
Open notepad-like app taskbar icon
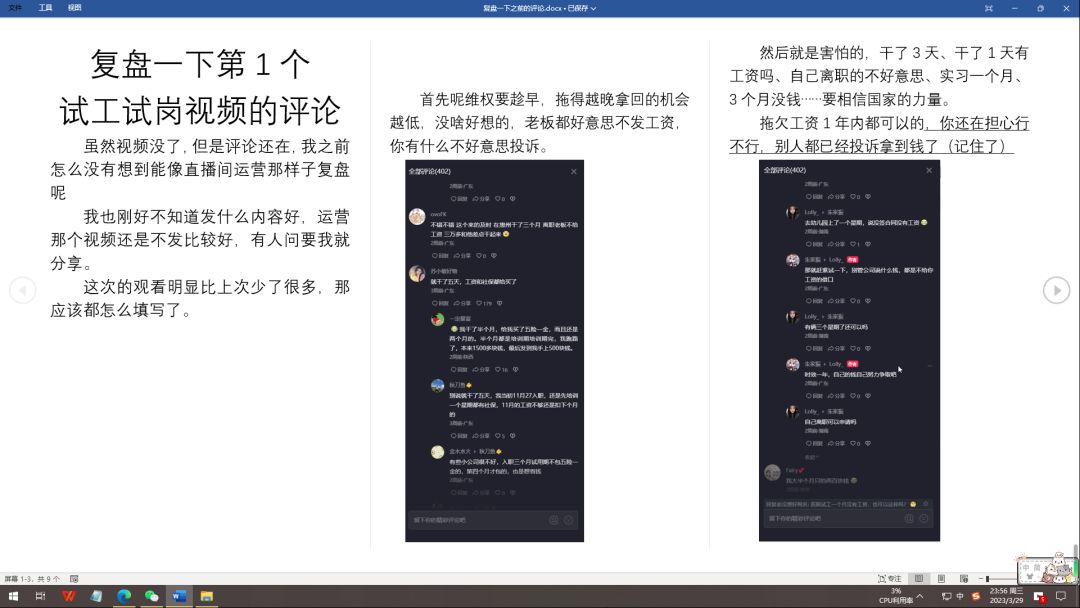(96, 596)
